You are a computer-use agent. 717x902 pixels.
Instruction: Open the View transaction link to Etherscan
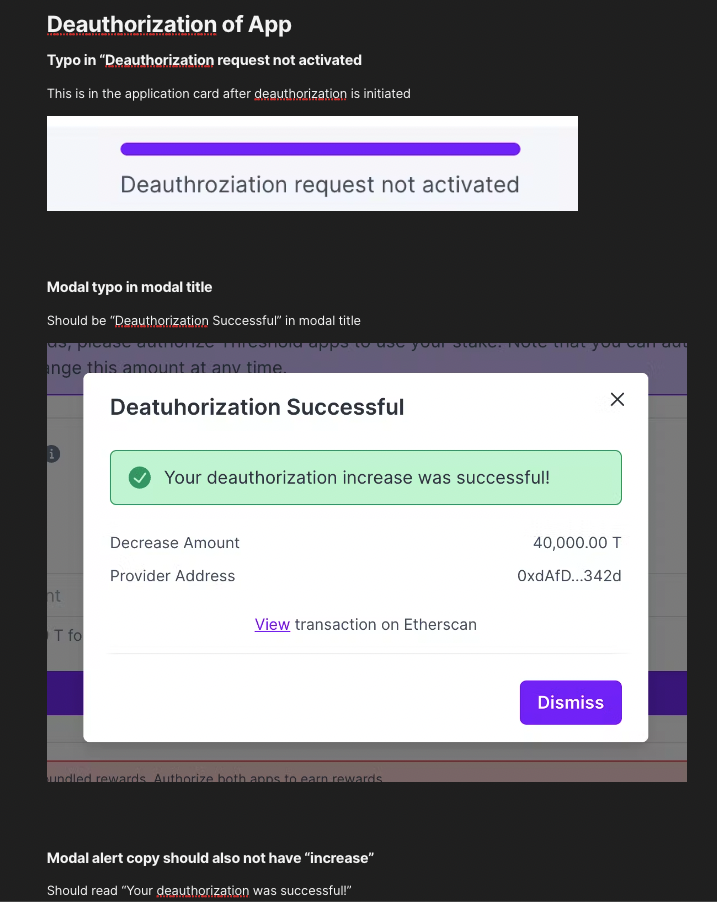click(272, 624)
